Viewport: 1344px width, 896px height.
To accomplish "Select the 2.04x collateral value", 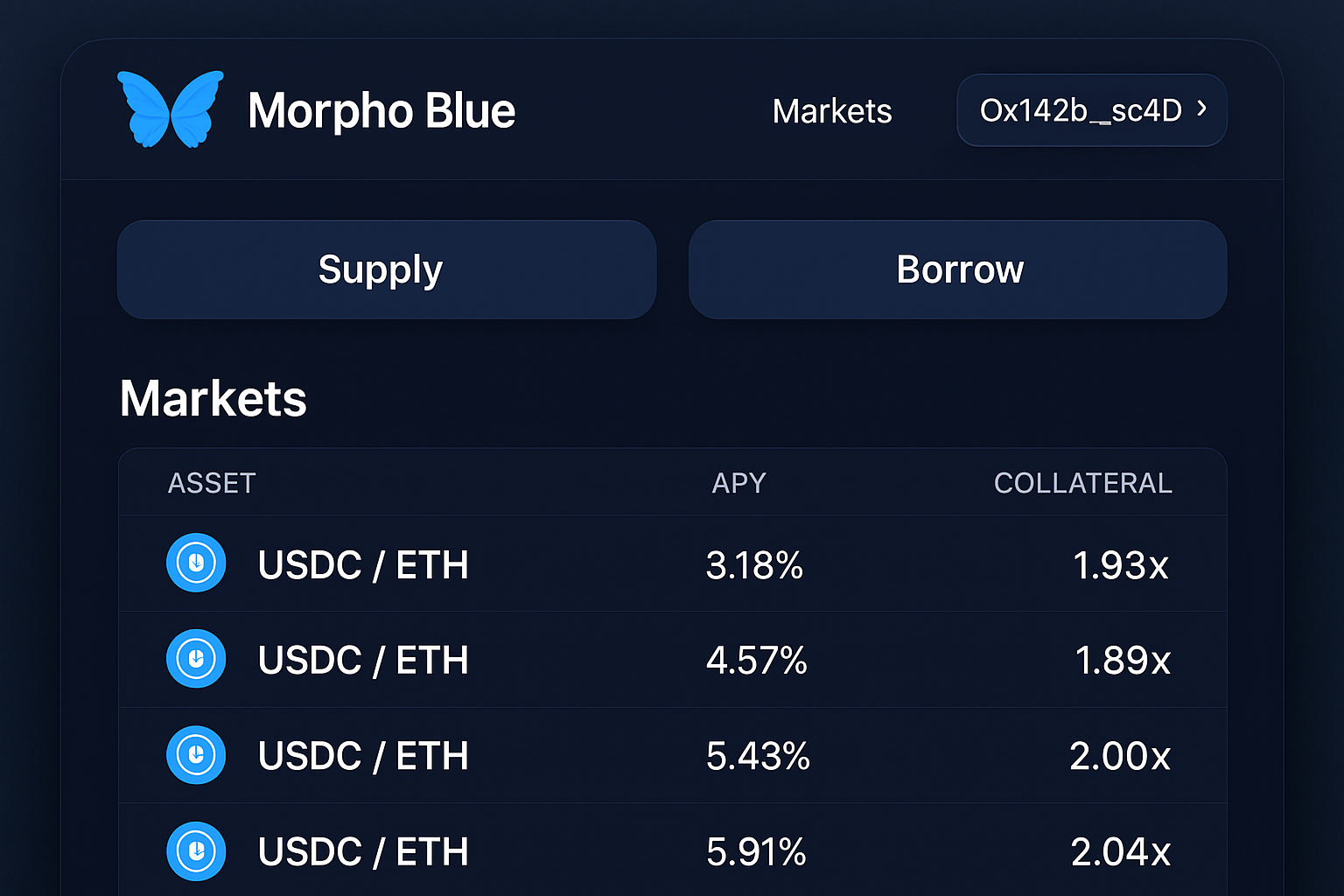I will point(1120,850).
